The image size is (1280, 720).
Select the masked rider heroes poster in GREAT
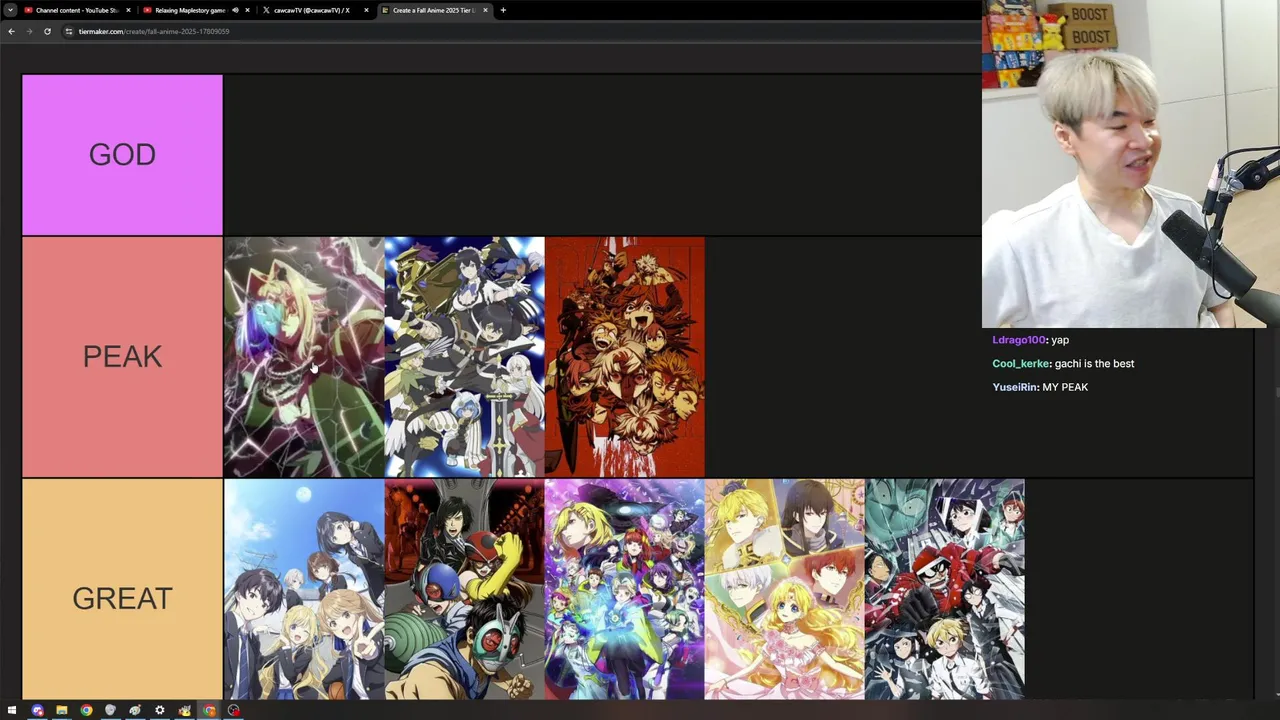click(464, 589)
